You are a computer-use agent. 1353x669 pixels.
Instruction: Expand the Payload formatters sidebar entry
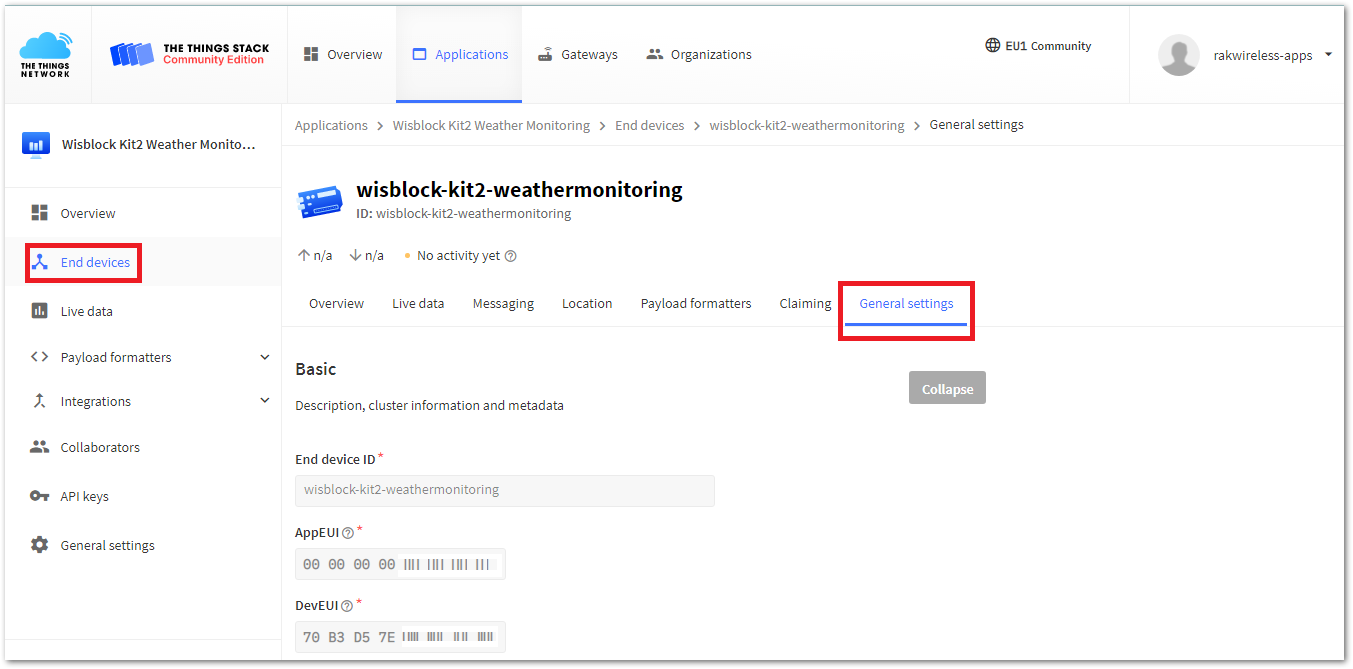[265, 356]
